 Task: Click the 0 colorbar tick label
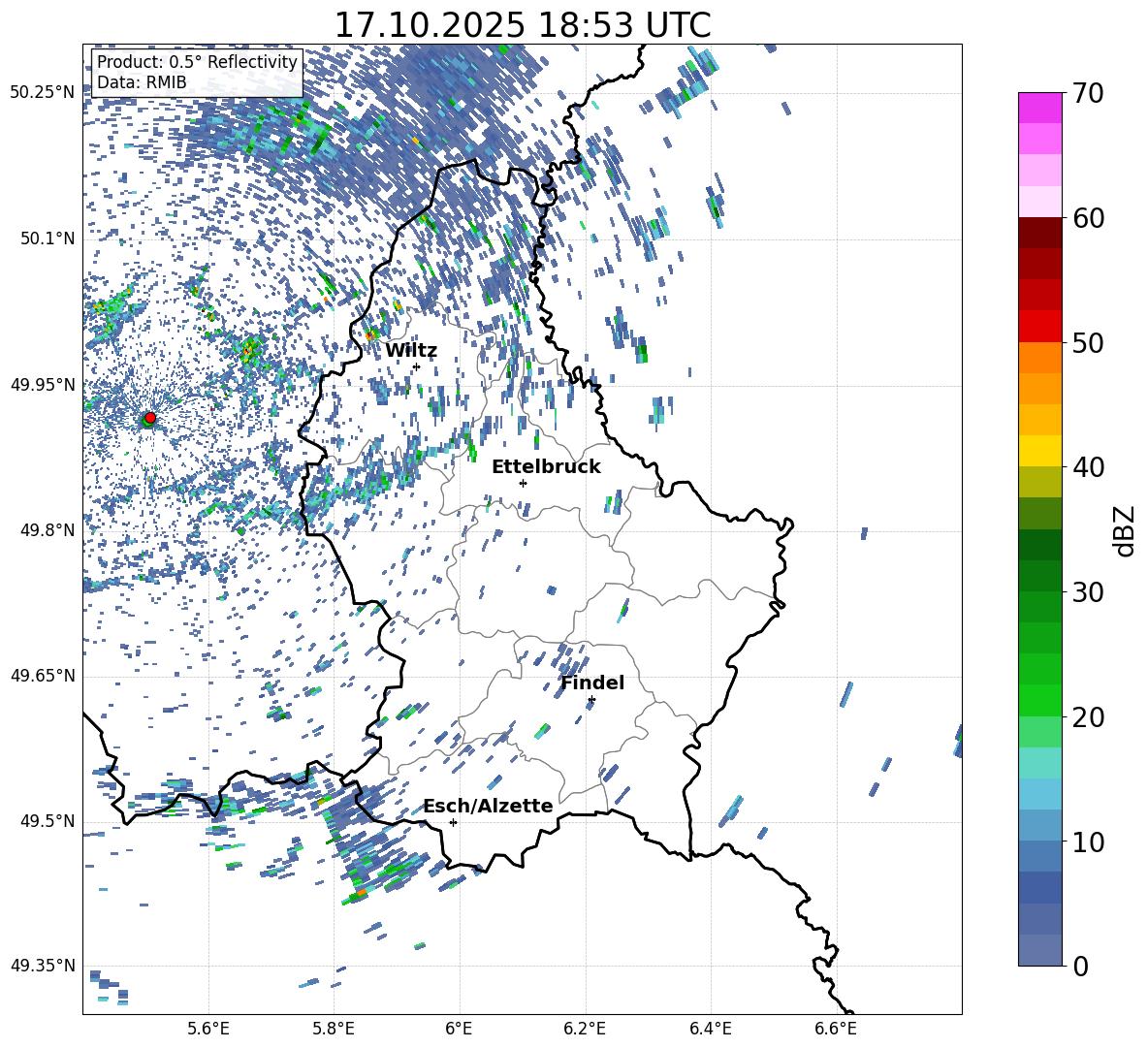point(1080,966)
